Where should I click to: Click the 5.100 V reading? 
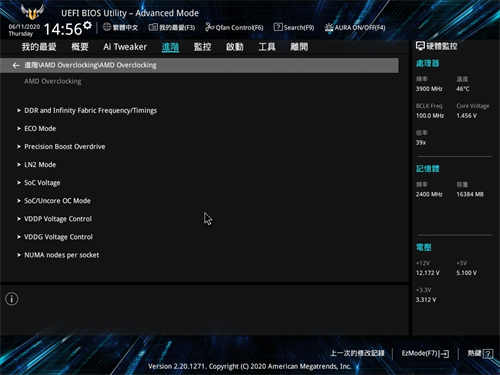coord(467,273)
